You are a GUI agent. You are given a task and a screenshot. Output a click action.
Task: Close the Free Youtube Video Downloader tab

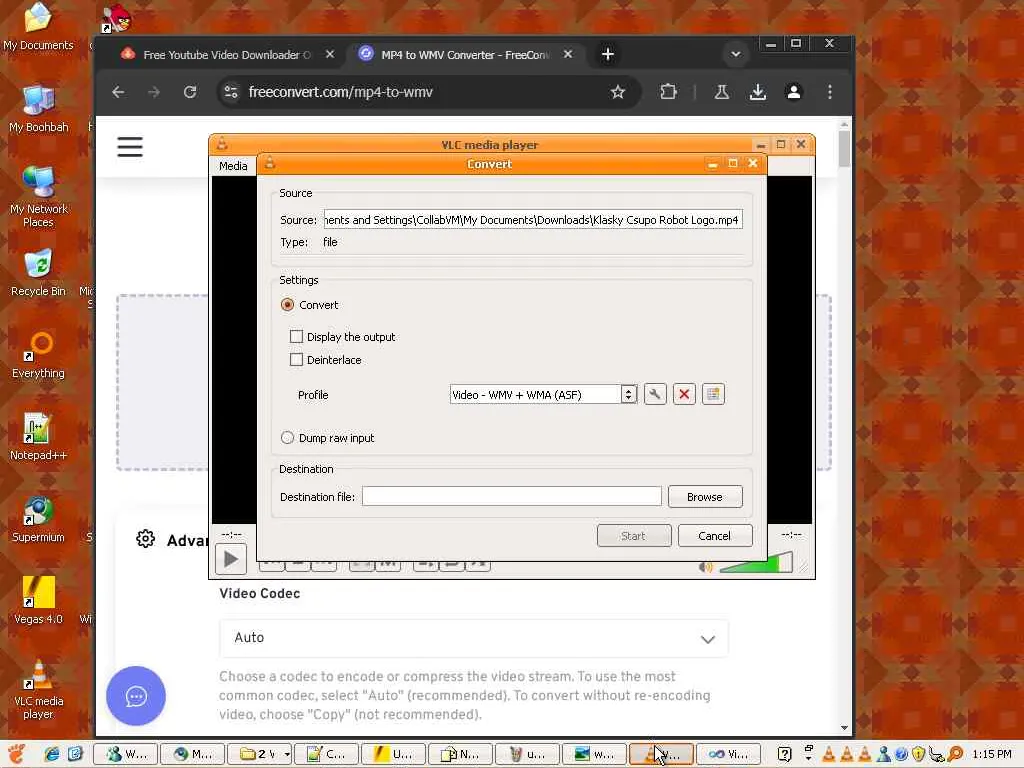click(x=330, y=55)
